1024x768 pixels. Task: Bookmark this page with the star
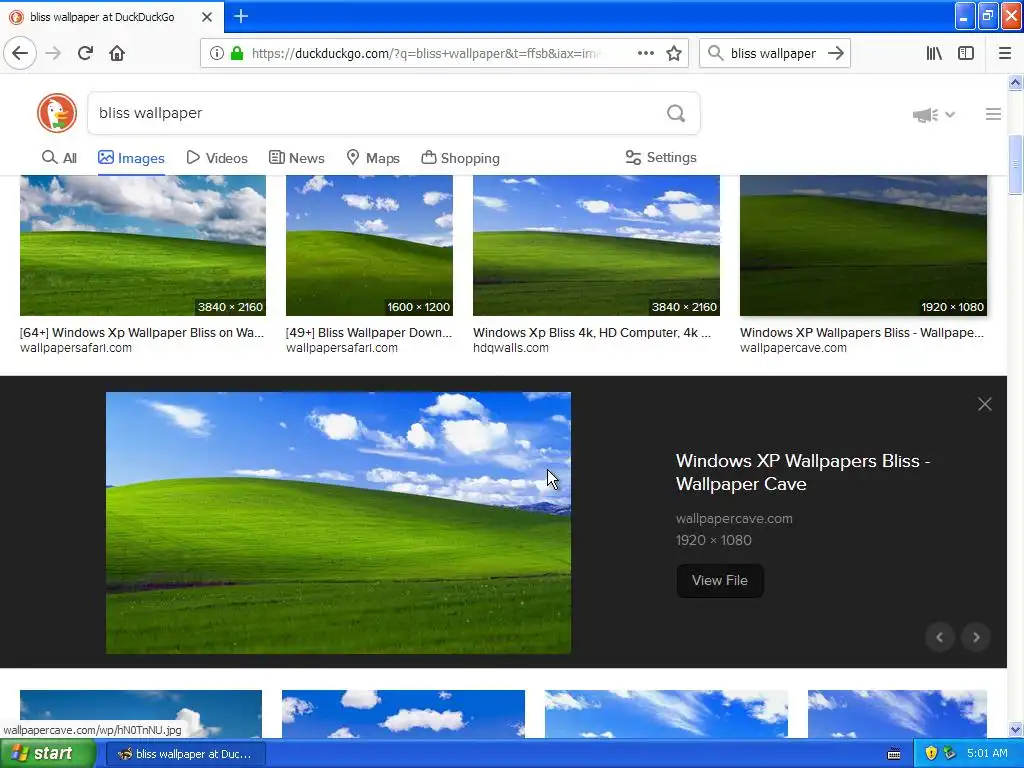pyautogui.click(x=674, y=53)
